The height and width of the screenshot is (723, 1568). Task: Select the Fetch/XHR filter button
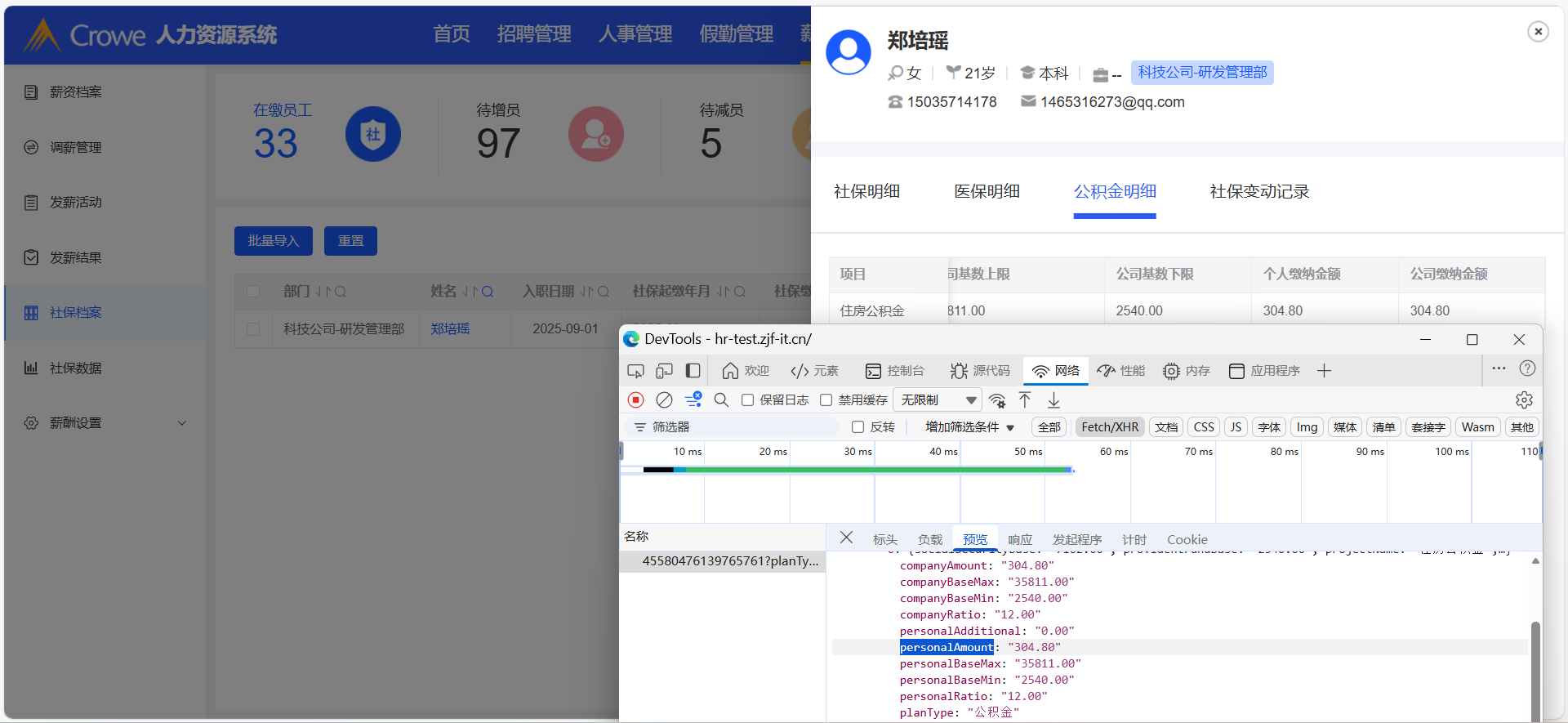coord(1109,427)
